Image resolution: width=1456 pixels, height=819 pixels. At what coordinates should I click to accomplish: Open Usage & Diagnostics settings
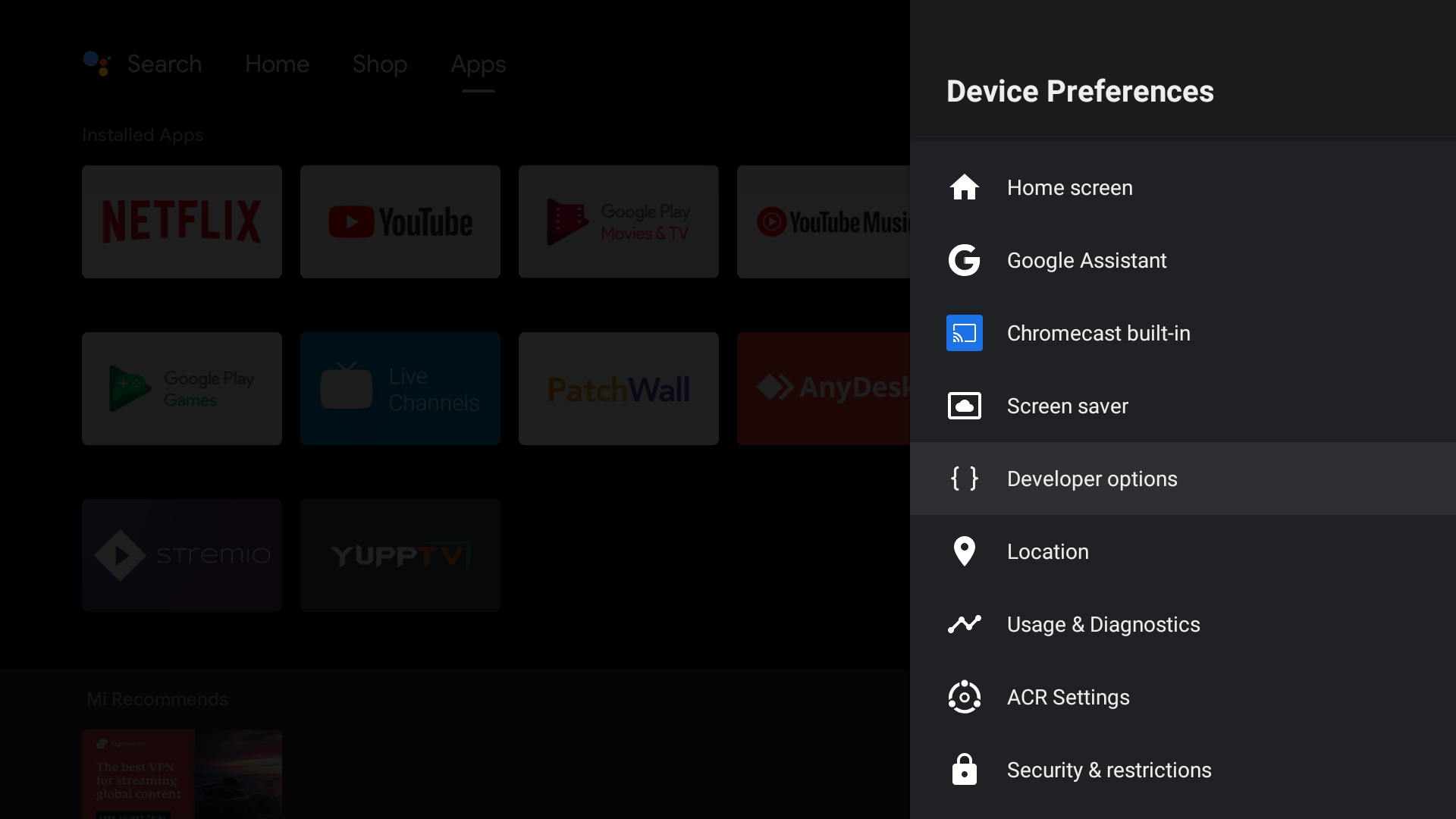[x=1183, y=624]
